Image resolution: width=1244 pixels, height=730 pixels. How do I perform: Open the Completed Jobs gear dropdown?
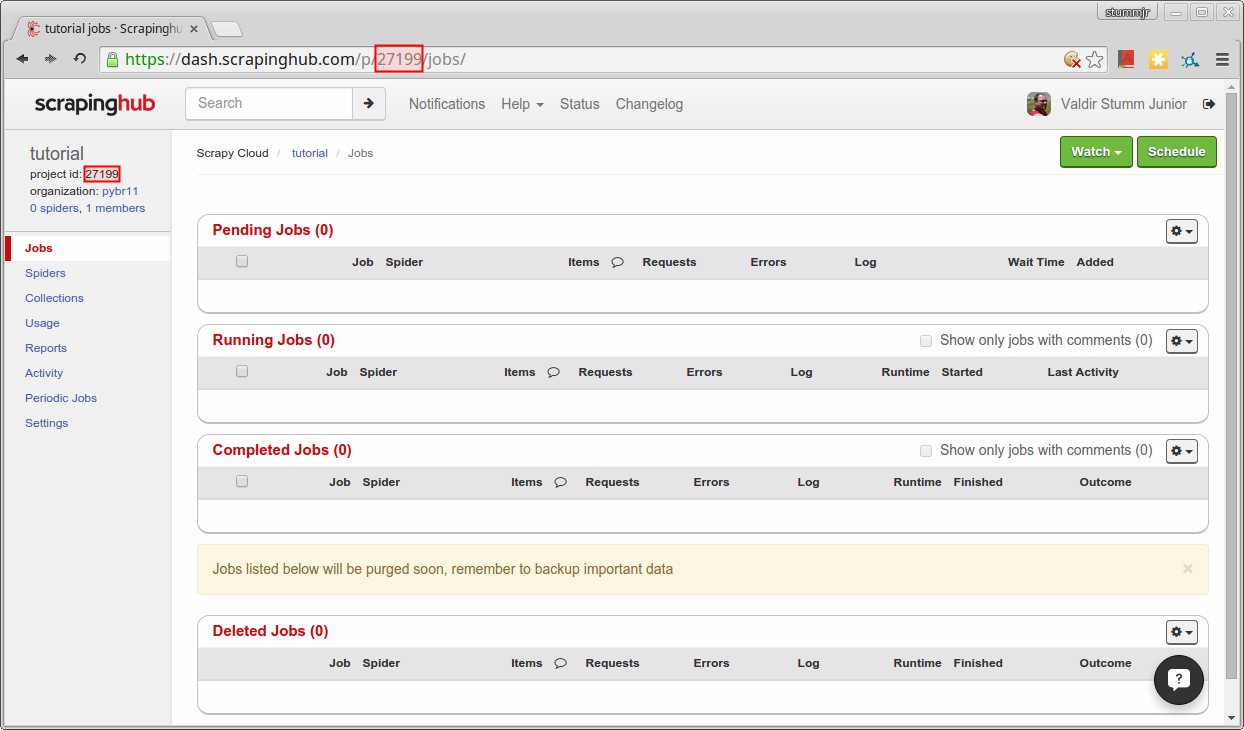click(x=1182, y=451)
